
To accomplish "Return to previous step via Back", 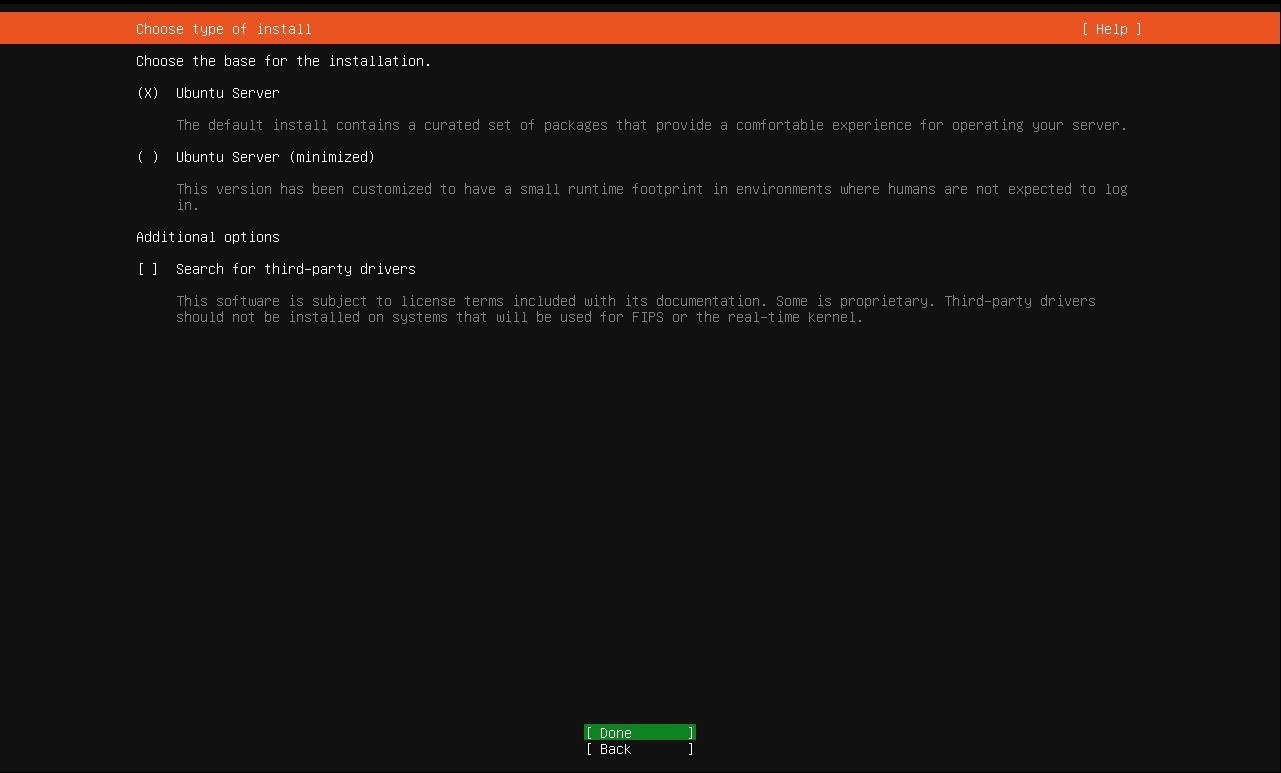I will (639, 749).
